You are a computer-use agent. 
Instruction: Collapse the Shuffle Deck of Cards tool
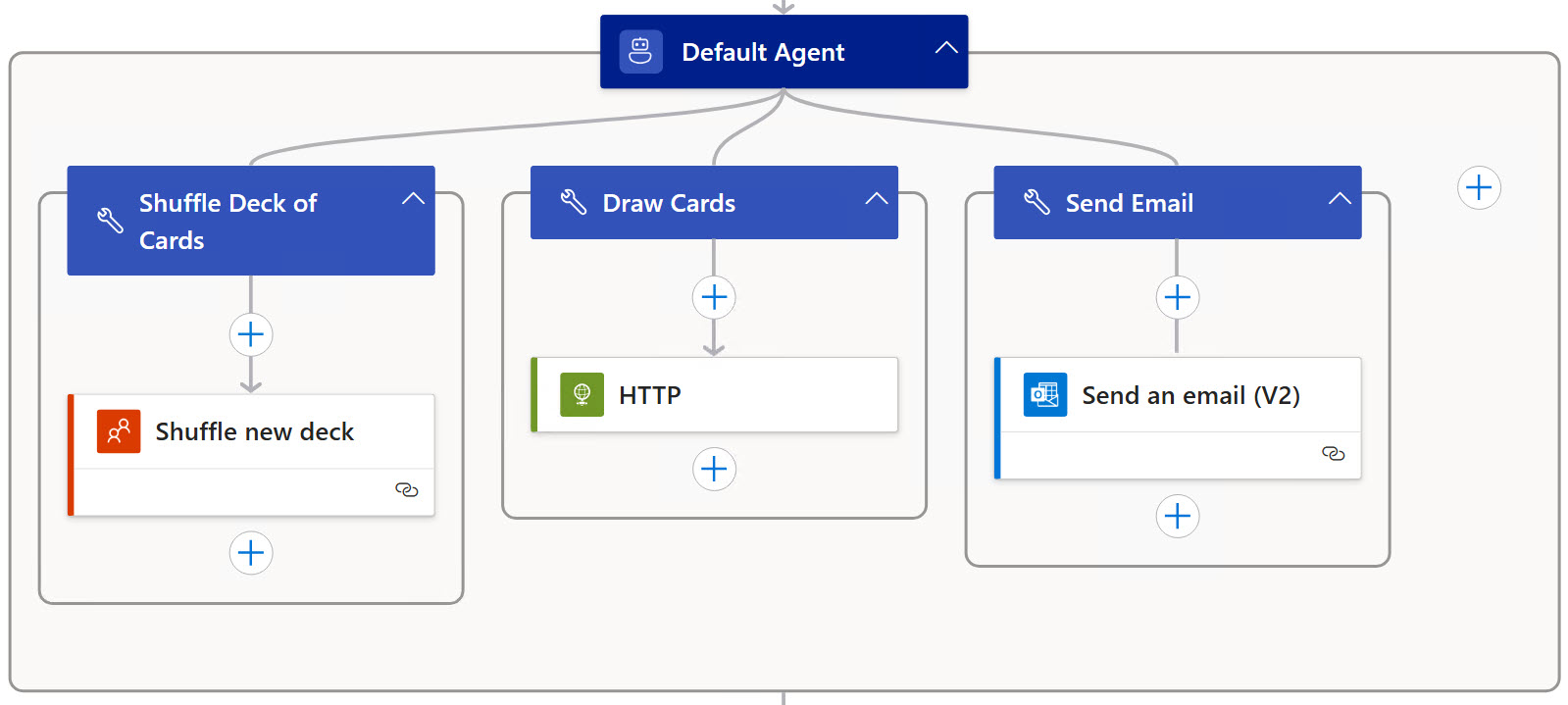click(413, 199)
